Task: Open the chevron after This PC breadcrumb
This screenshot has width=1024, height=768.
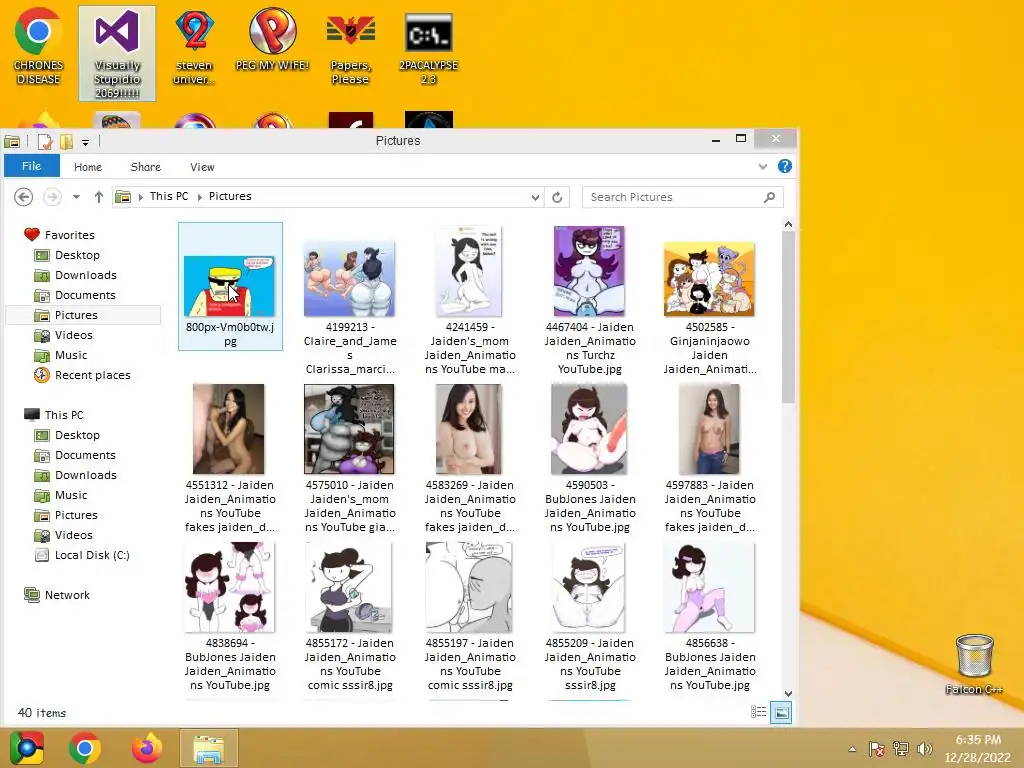Action: click(199, 197)
